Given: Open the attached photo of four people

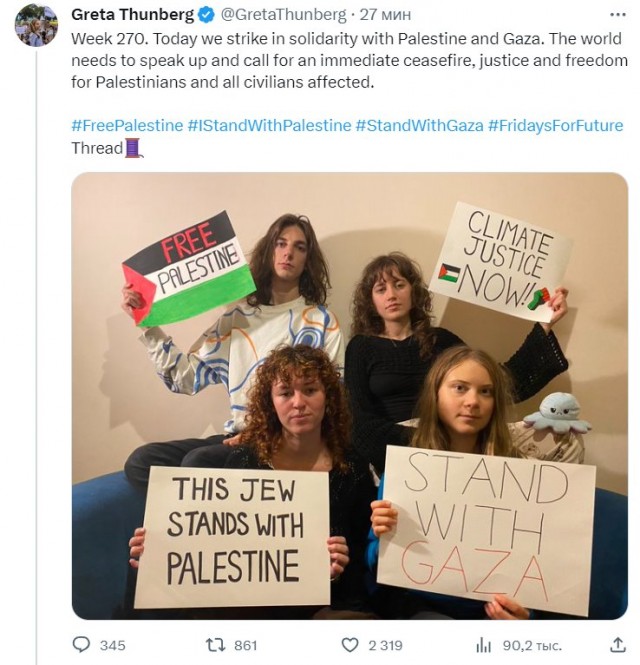Looking at the screenshot, I should [349, 396].
